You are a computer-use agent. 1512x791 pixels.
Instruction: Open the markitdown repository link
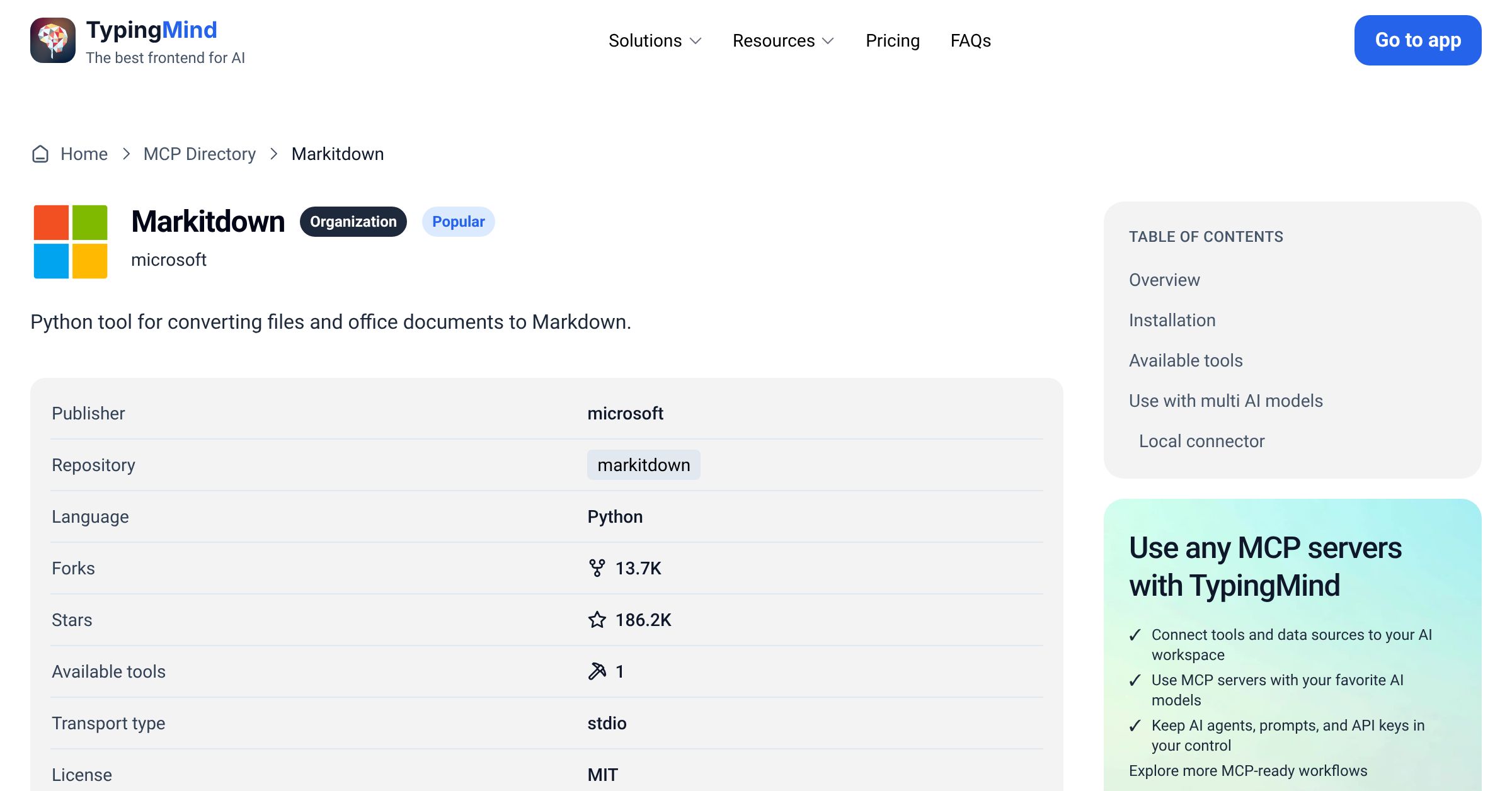644,465
